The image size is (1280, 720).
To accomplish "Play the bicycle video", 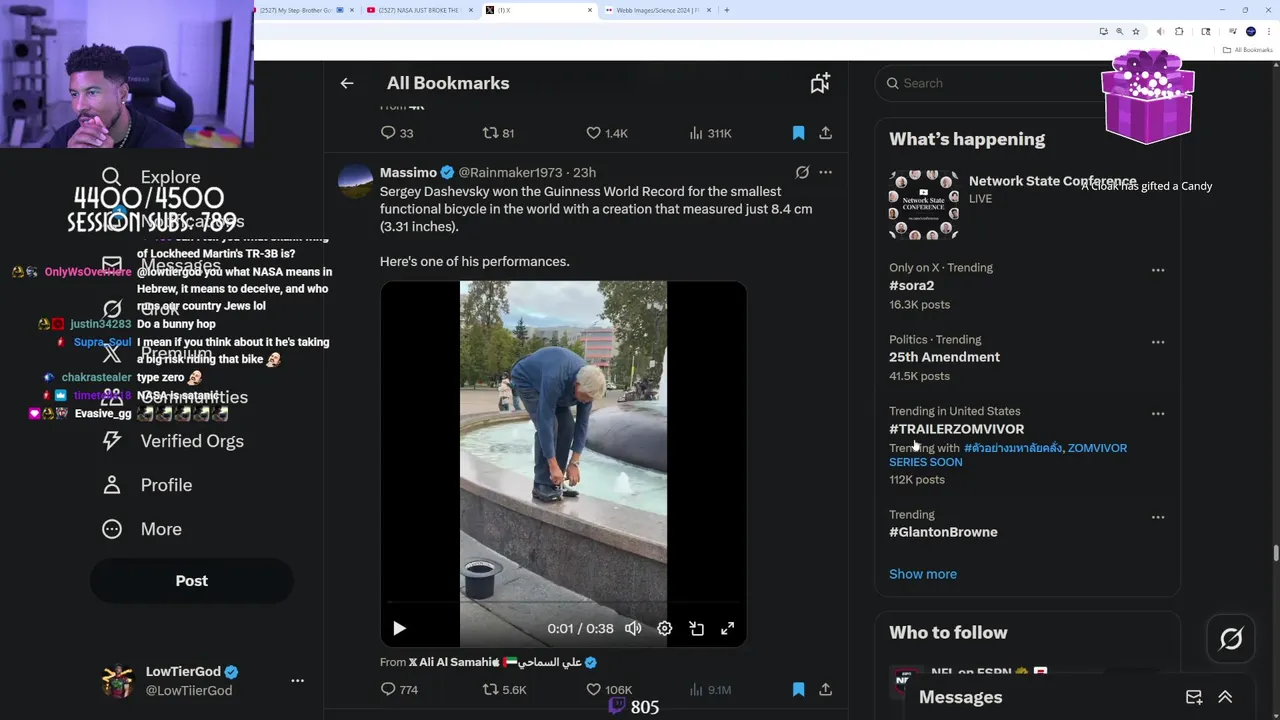I will coord(399,628).
